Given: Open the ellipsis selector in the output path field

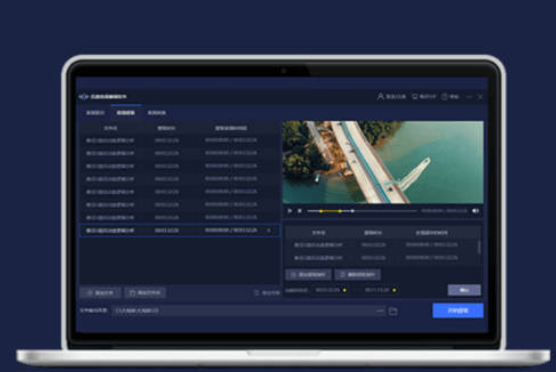Looking at the screenshot, I should [x=379, y=311].
